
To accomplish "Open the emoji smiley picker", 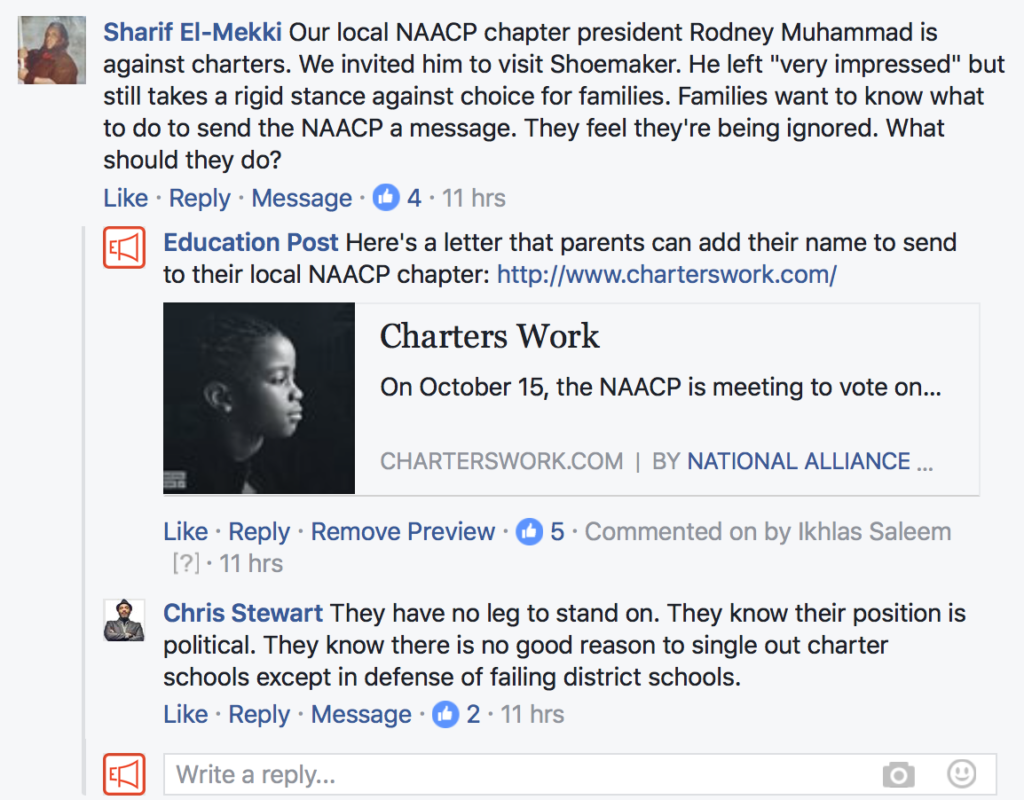I will tap(961, 773).
